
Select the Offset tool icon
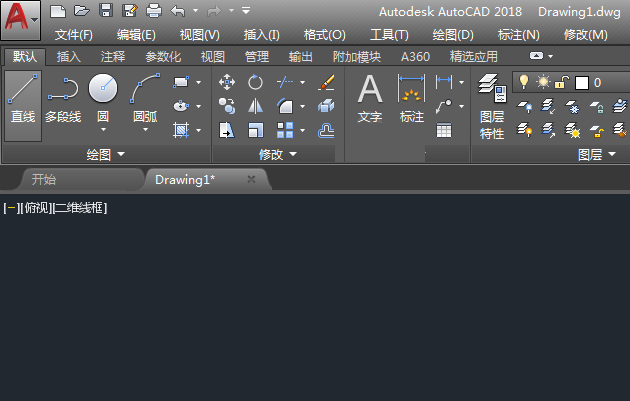tap(326, 130)
